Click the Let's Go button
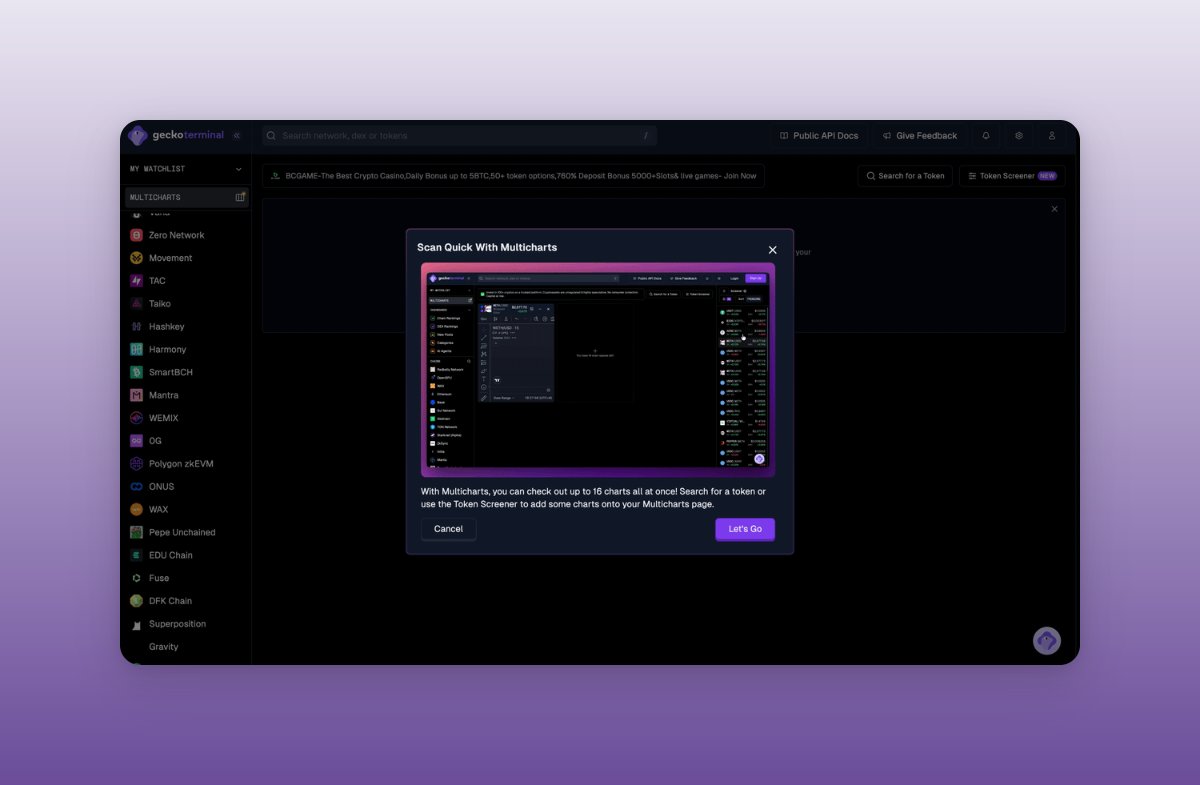The width and height of the screenshot is (1200, 785). [x=745, y=529]
